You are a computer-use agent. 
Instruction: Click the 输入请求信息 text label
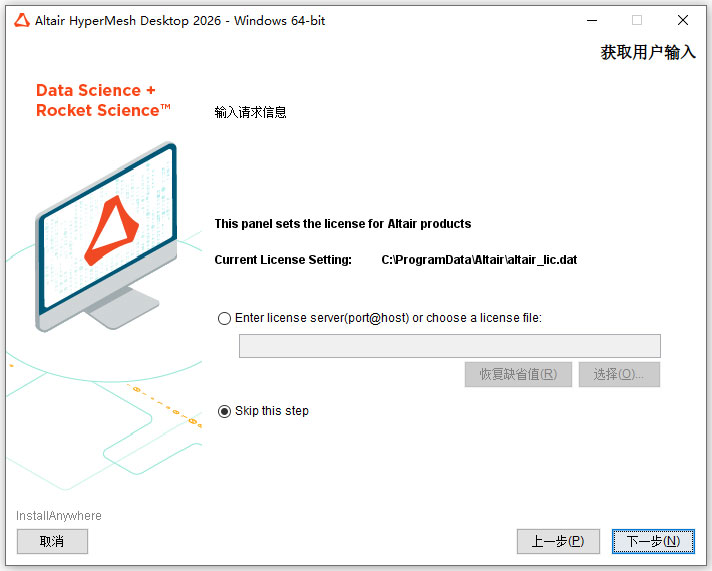(x=250, y=112)
